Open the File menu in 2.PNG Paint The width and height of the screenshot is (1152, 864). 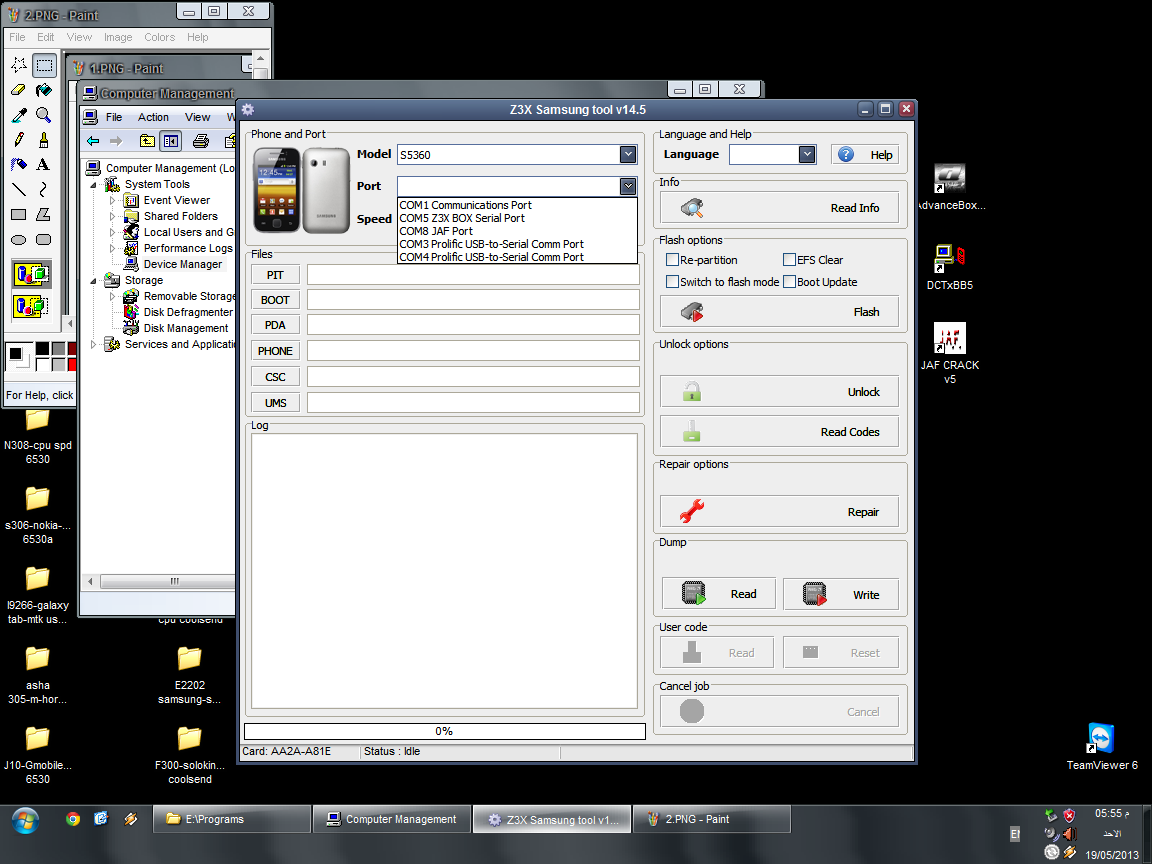17,37
